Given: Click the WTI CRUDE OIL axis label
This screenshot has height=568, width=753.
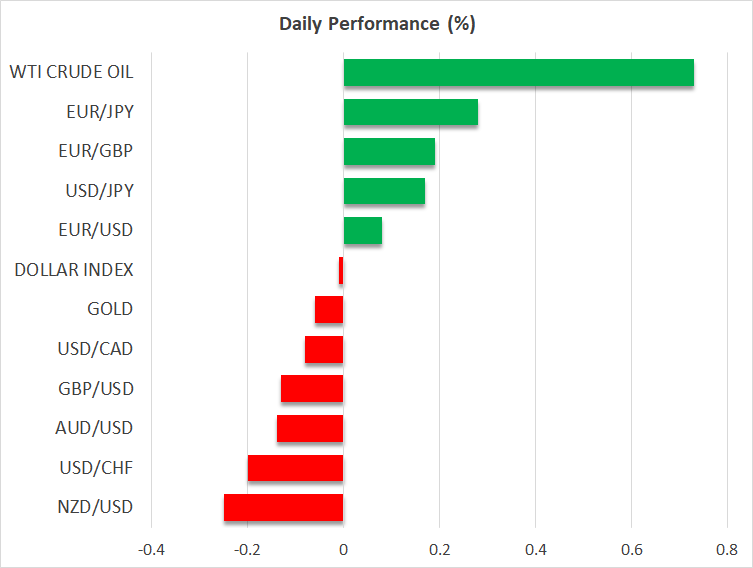Looking at the screenshot, I should pos(71,72).
